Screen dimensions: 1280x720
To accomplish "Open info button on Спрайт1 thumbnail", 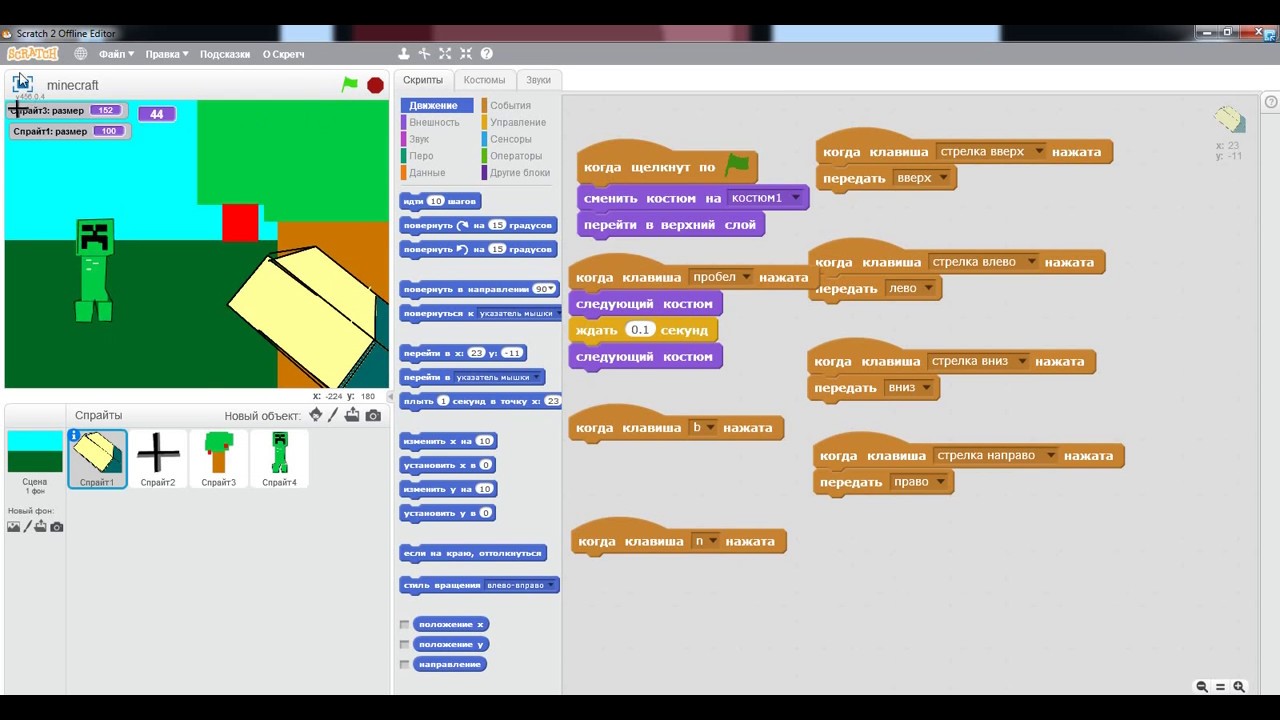I will click(x=74, y=436).
